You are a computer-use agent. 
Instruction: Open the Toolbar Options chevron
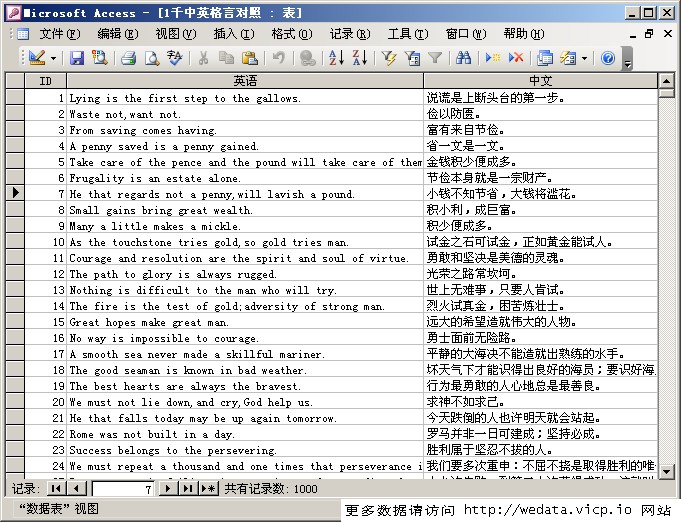[627, 59]
